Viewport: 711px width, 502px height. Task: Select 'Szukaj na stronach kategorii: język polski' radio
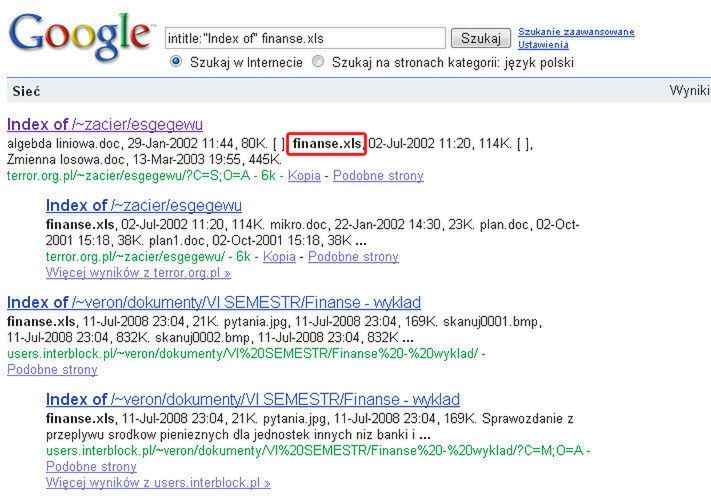pos(318,61)
